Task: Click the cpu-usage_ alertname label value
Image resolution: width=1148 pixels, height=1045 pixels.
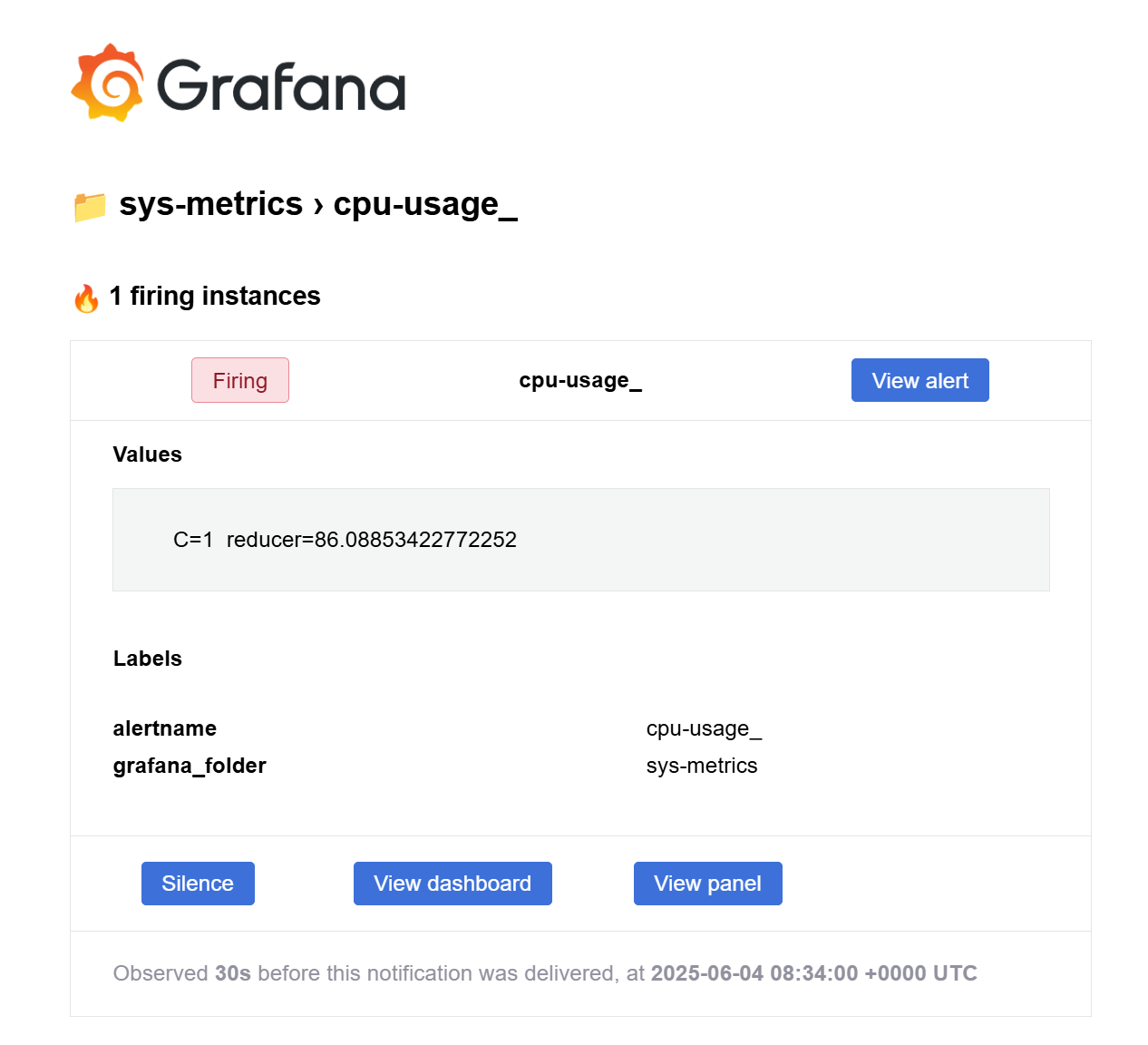Action: pyautogui.click(x=704, y=728)
